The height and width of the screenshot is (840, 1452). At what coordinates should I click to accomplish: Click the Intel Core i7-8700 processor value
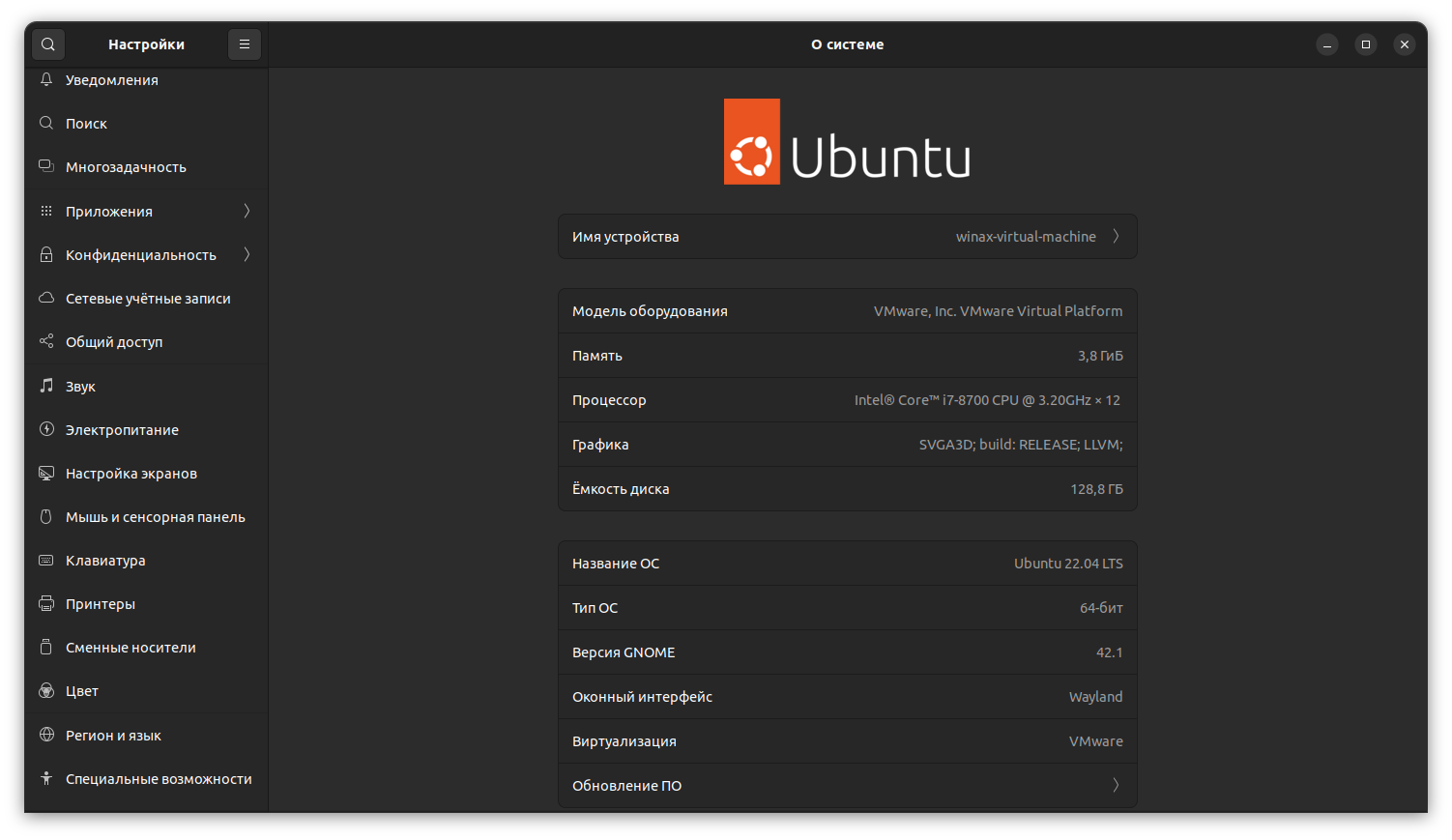(987, 400)
